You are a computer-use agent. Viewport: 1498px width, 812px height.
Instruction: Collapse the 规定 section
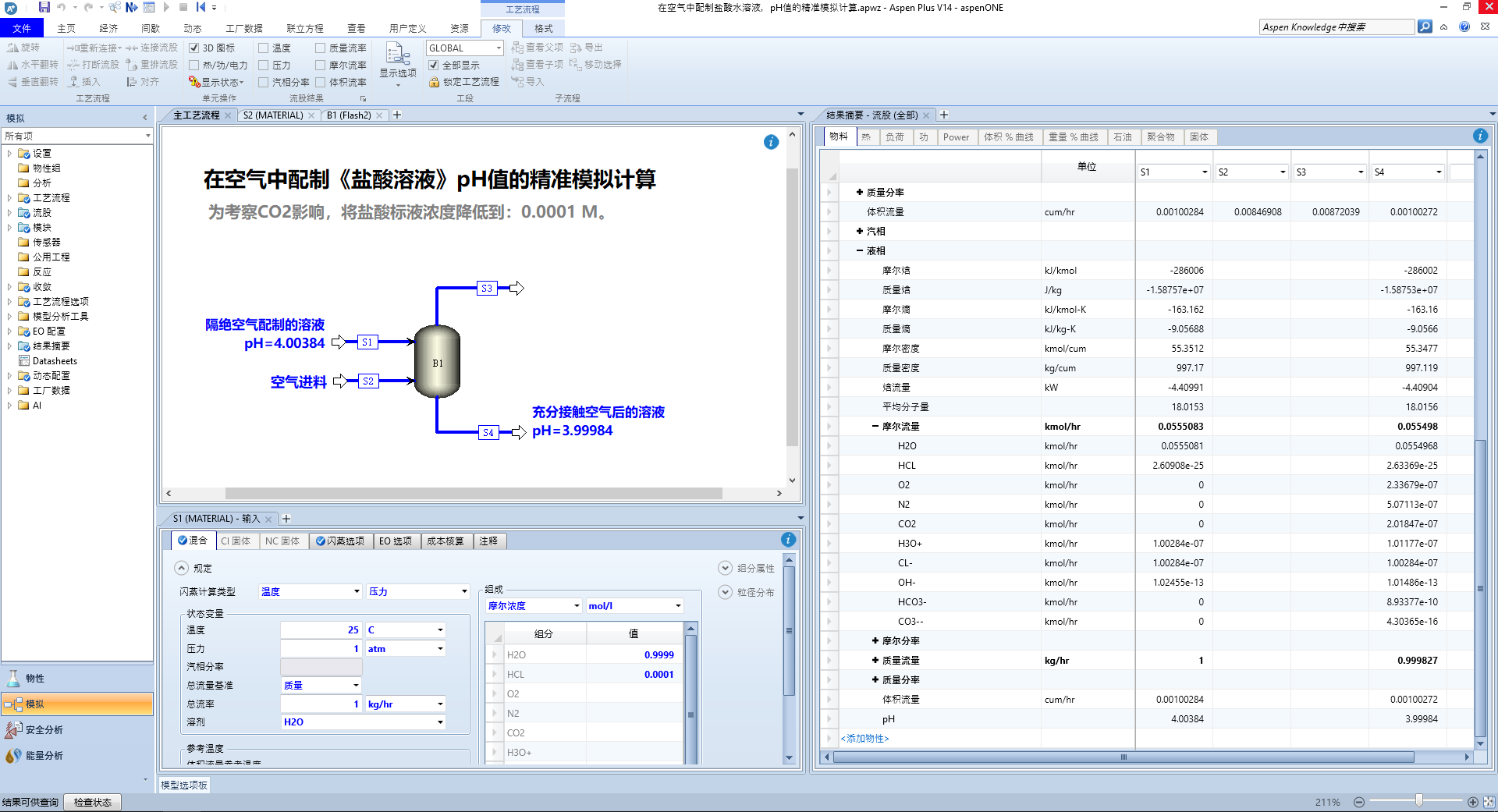point(181,568)
